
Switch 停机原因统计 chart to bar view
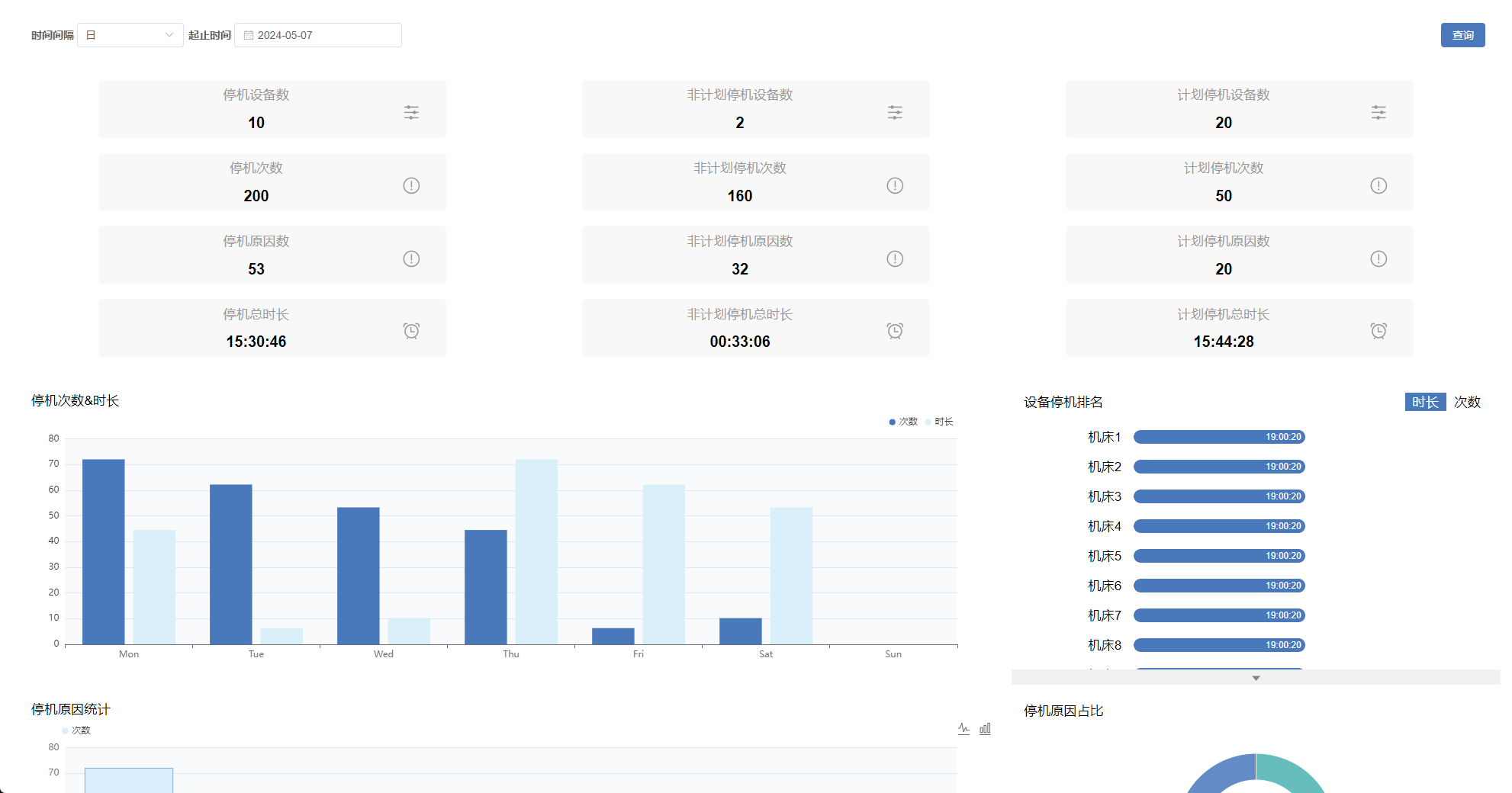985,729
